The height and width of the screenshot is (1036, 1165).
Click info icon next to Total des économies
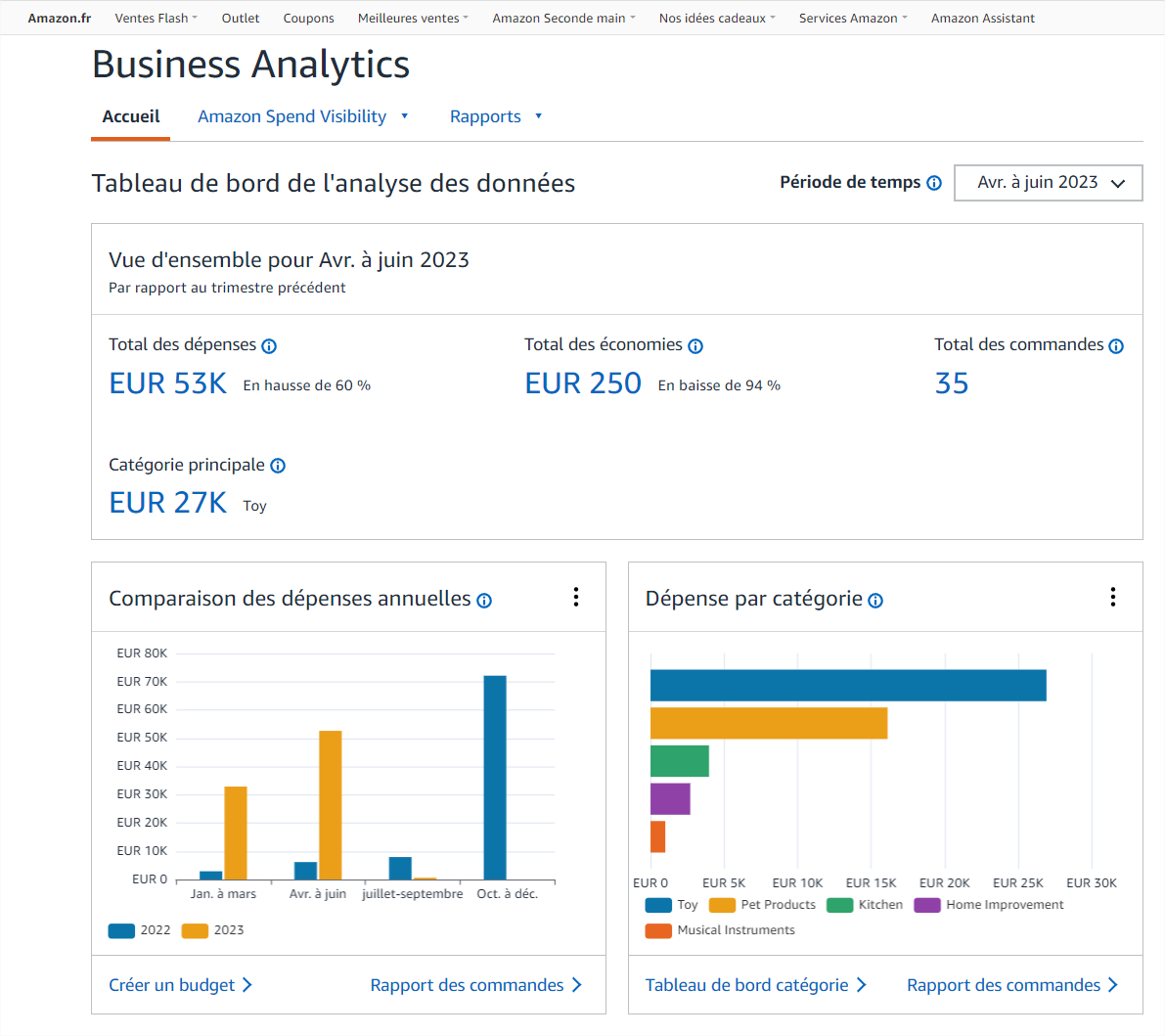[x=695, y=346]
